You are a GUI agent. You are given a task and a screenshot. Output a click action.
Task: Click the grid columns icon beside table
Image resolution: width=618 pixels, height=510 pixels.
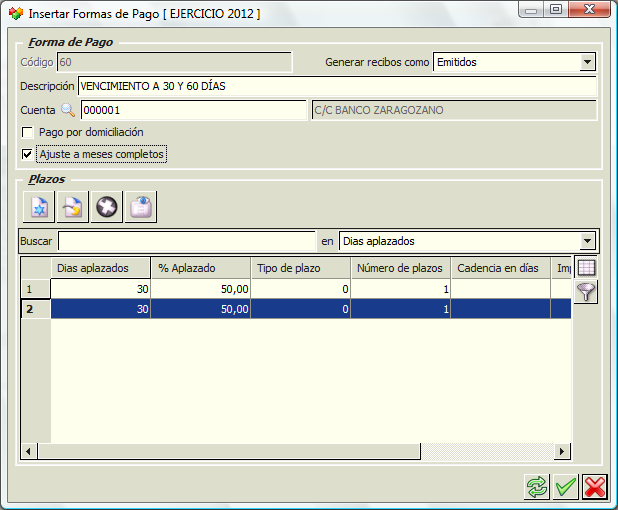[x=586, y=268]
